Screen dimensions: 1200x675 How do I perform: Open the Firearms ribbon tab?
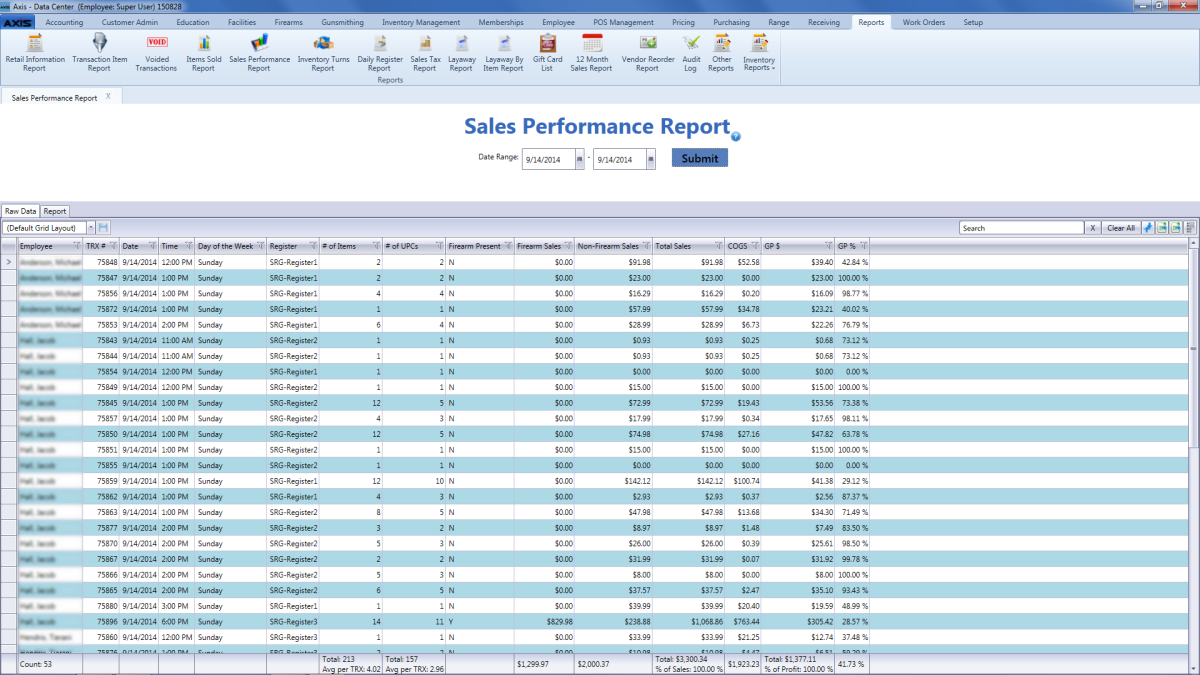tap(288, 22)
